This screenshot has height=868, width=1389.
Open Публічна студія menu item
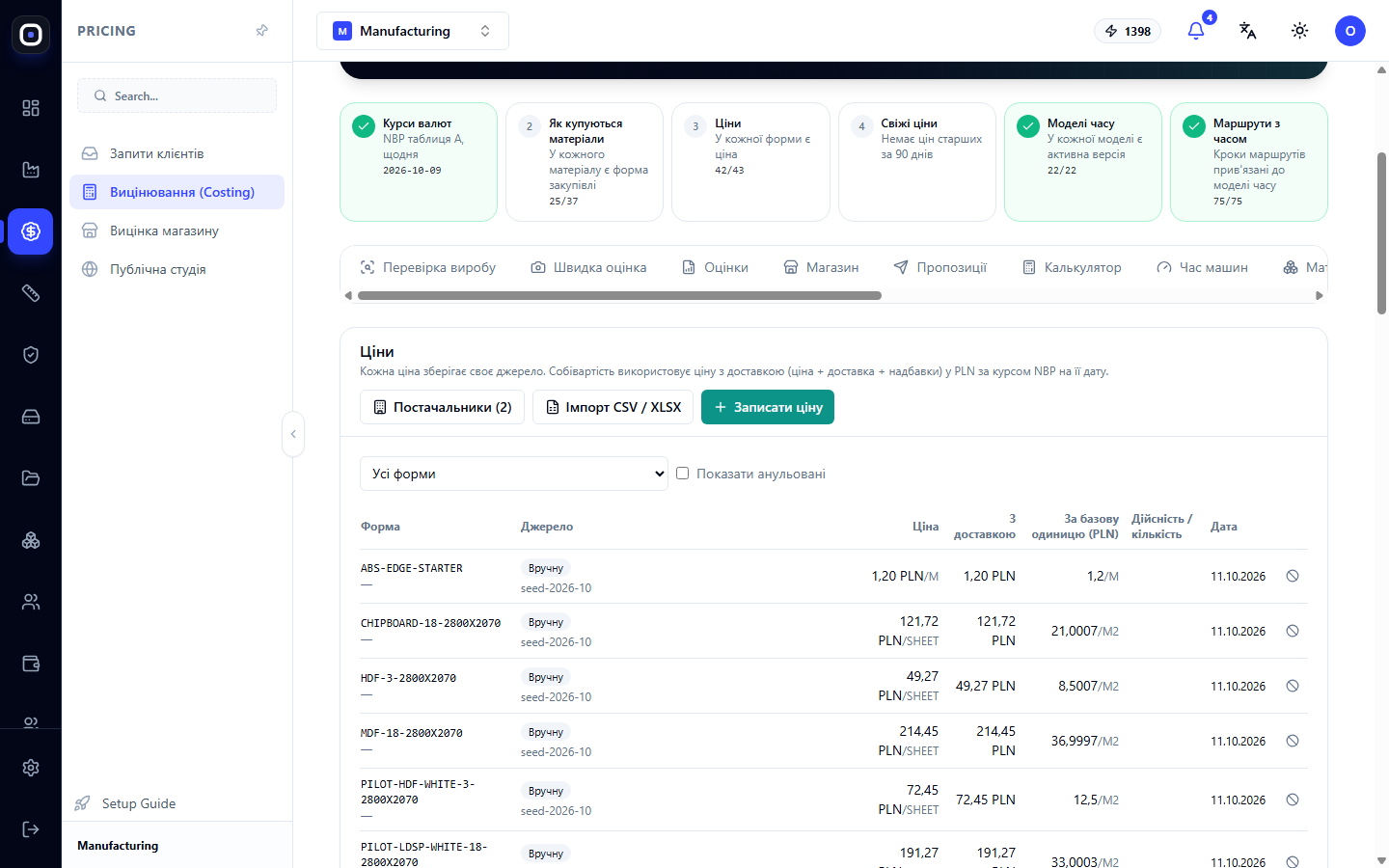[x=177, y=269]
